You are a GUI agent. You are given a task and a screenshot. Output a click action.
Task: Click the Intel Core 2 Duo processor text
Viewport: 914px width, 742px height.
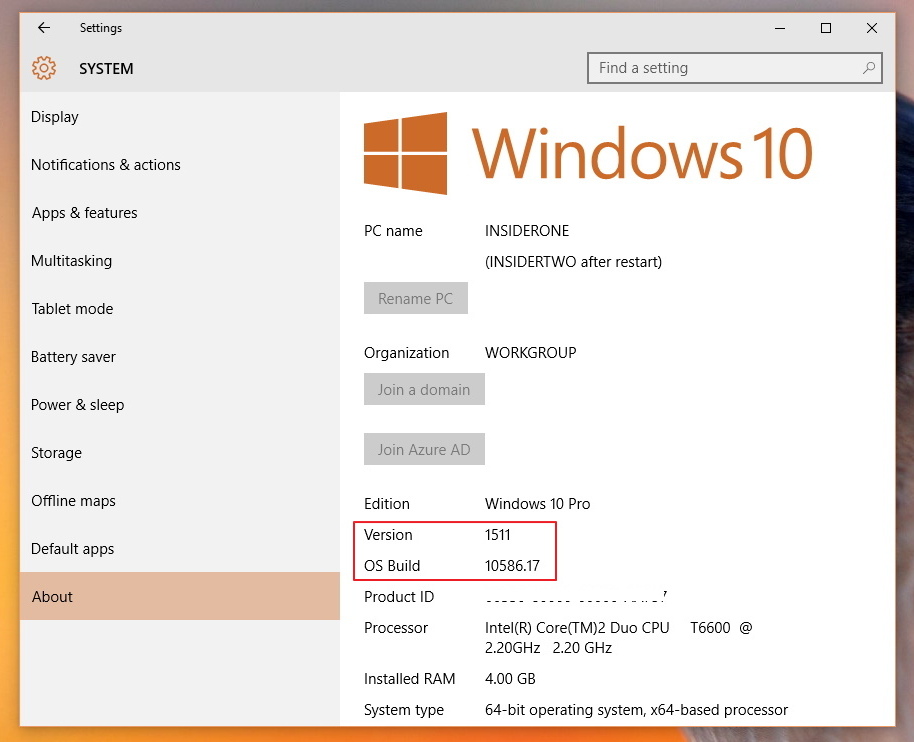click(618, 638)
